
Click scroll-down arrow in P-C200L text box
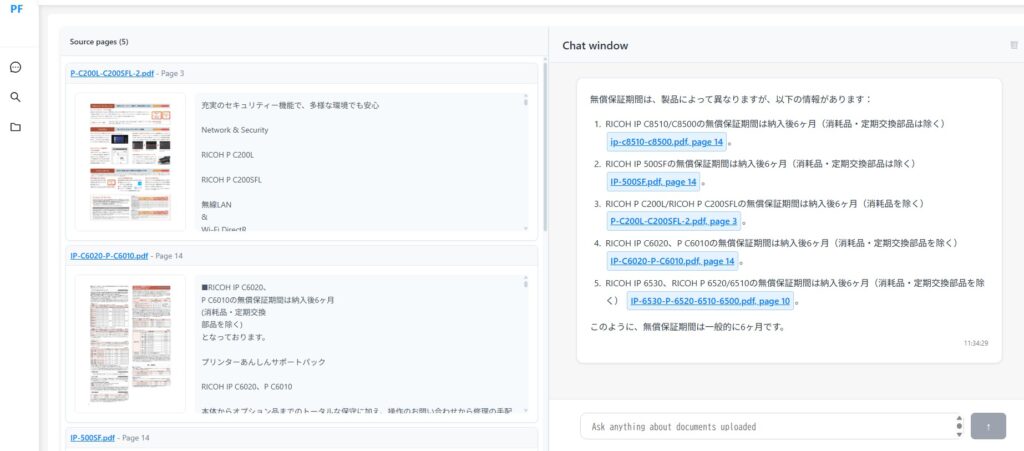click(526, 228)
